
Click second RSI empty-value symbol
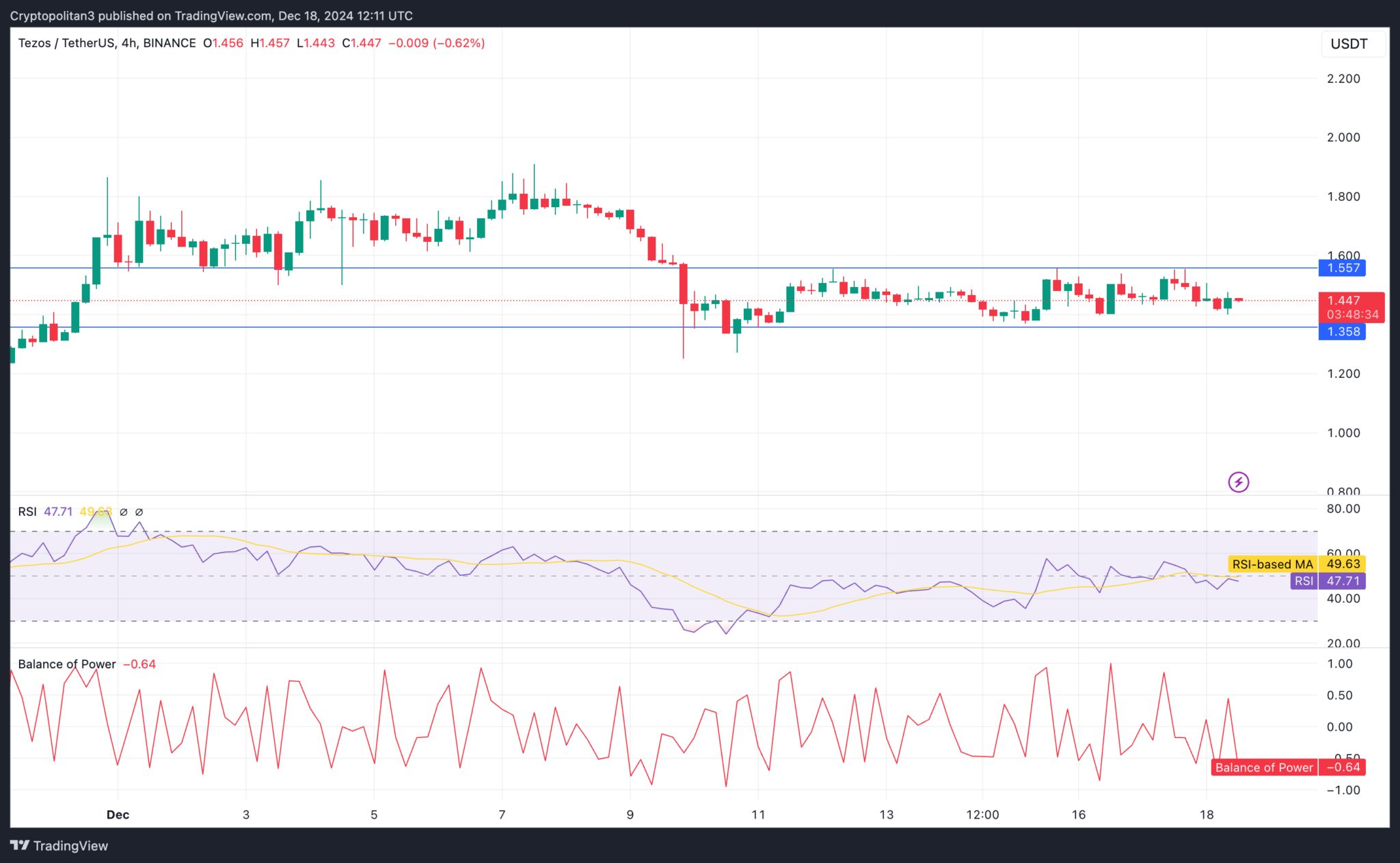[x=139, y=512]
